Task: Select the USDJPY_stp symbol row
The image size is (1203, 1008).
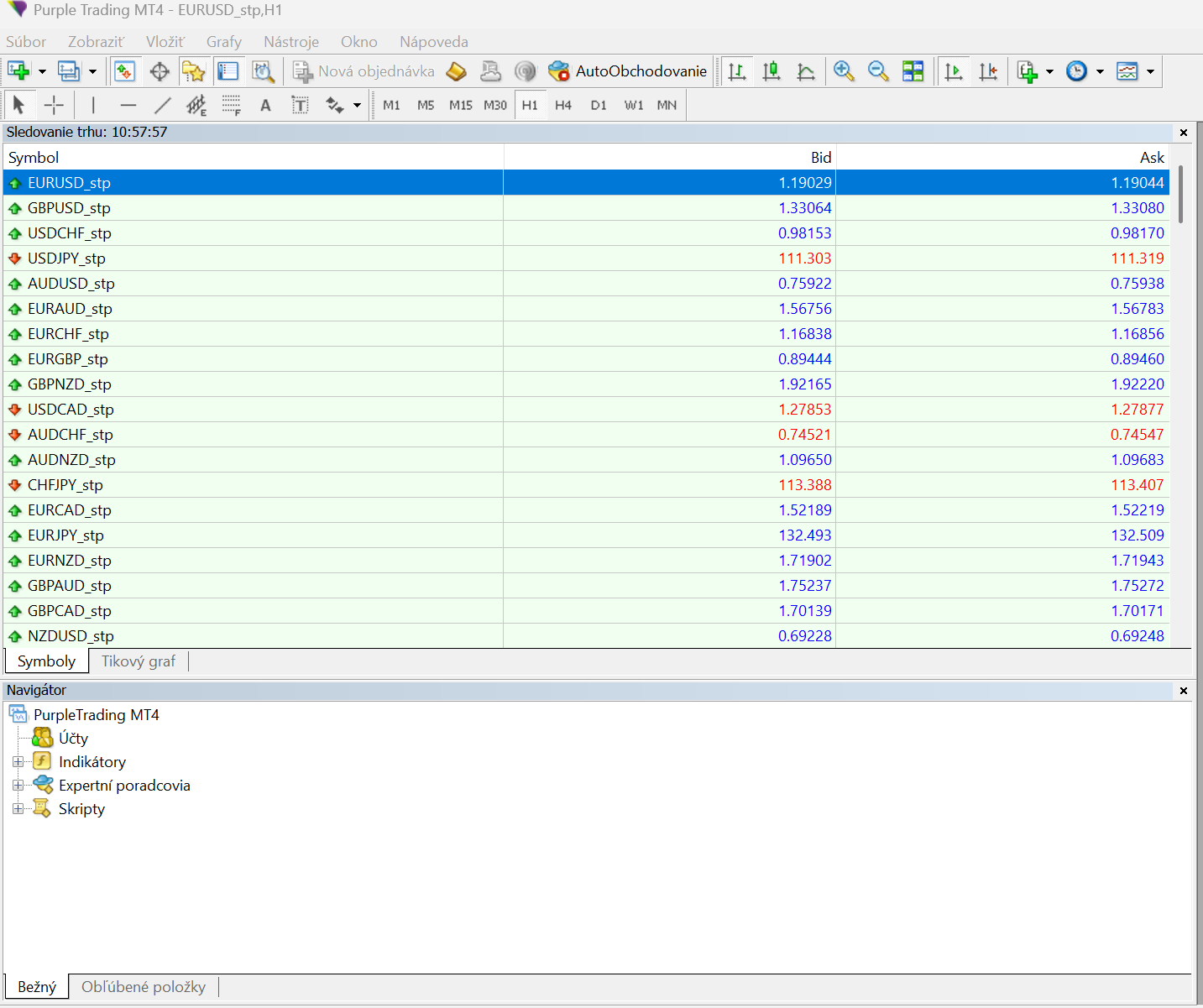Action: 66,259
